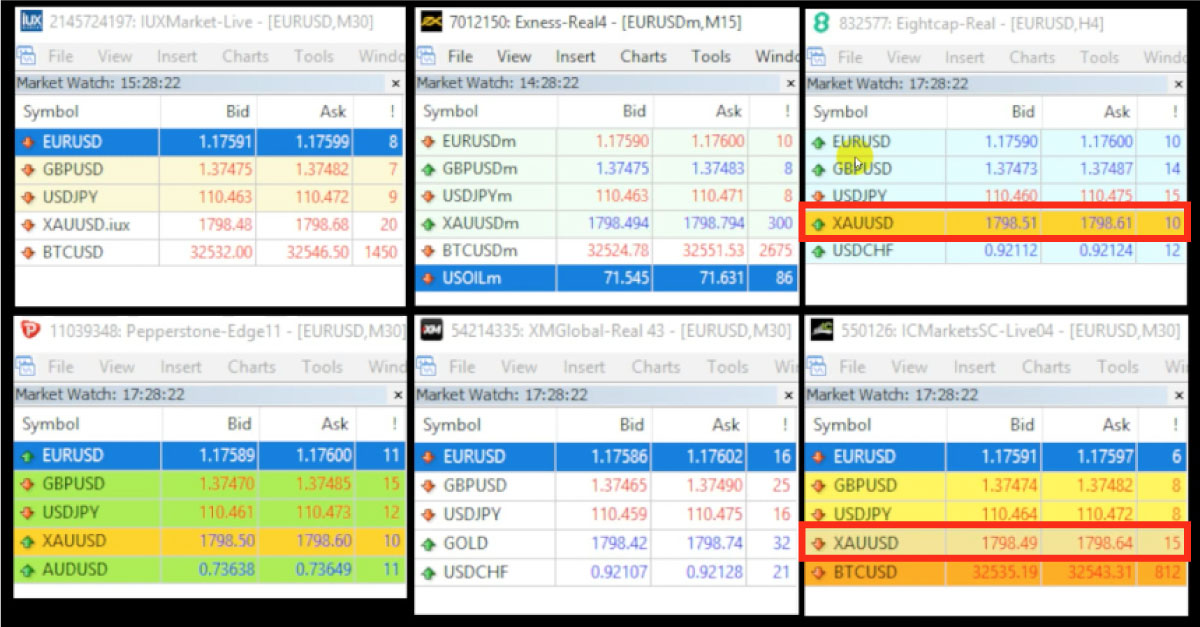Click the arrow icon beside USOILm in Exness
The width and height of the screenshot is (1200, 627).
pos(430,278)
